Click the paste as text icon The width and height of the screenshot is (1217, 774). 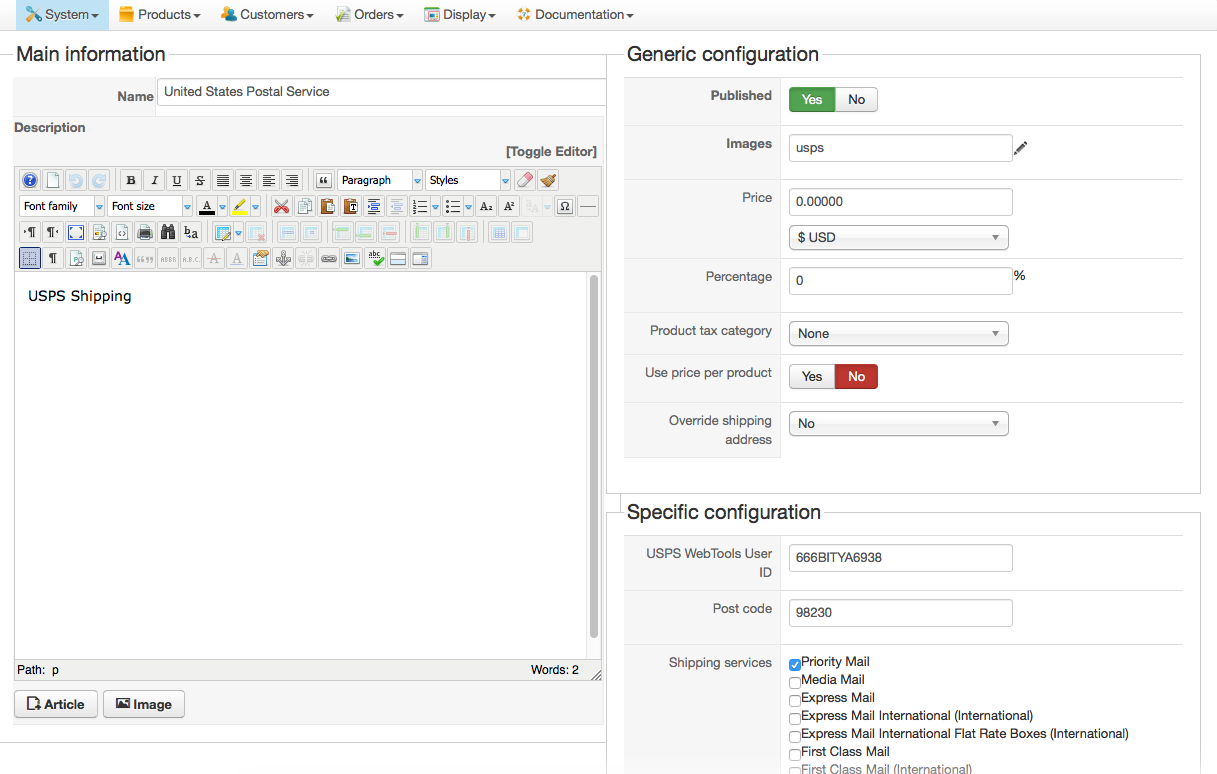pyautogui.click(x=352, y=207)
